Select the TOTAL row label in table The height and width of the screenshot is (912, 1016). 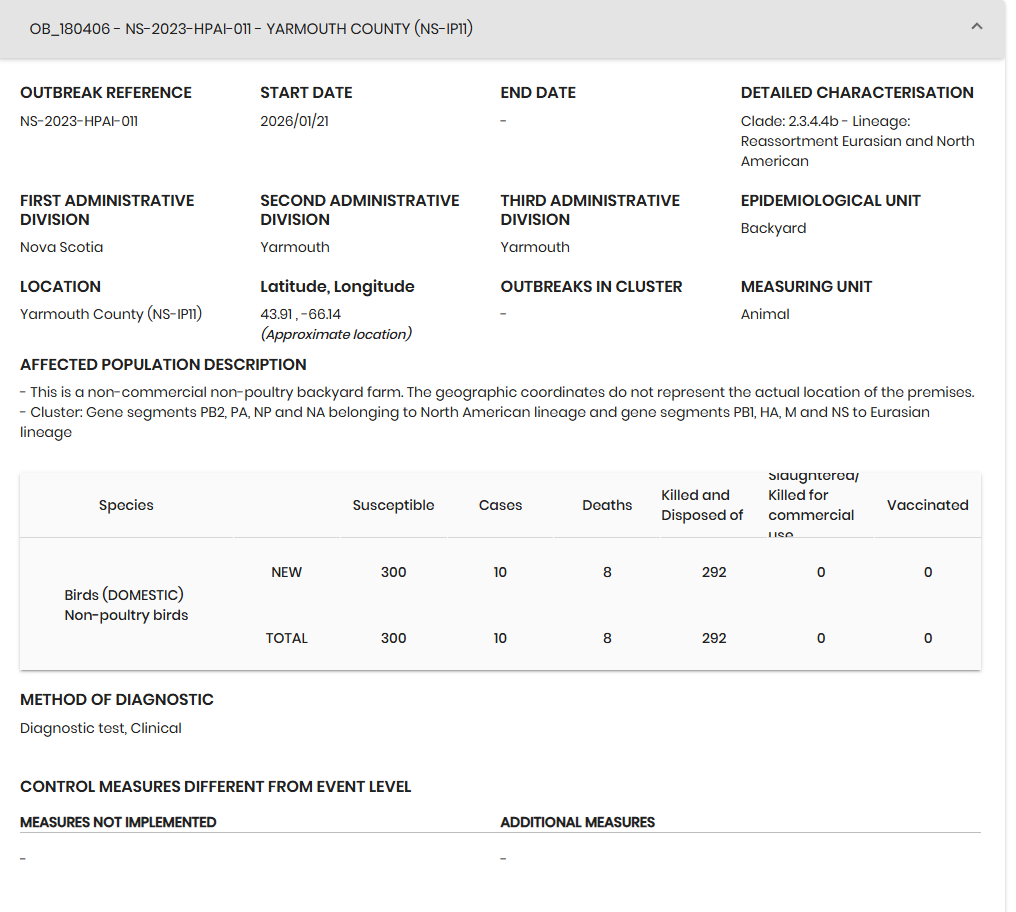click(x=286, y=638)
